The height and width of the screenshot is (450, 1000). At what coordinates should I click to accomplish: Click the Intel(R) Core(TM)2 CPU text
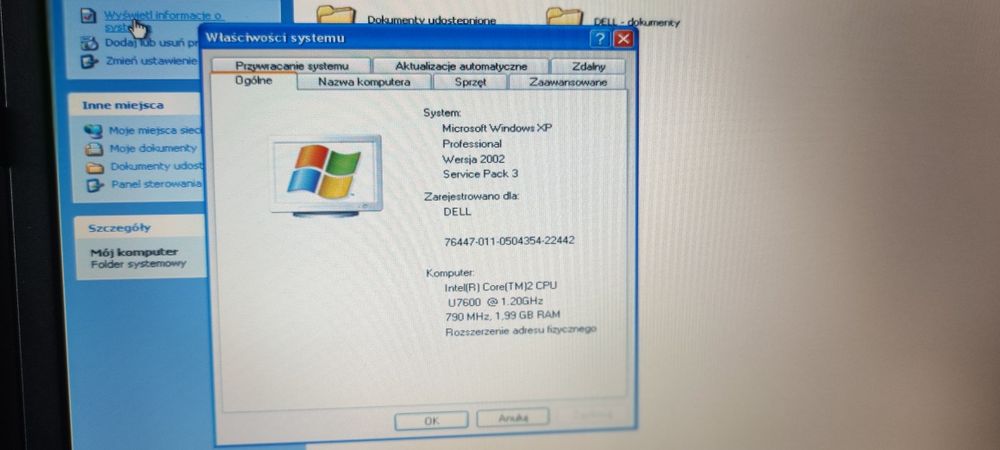(501, 287)
